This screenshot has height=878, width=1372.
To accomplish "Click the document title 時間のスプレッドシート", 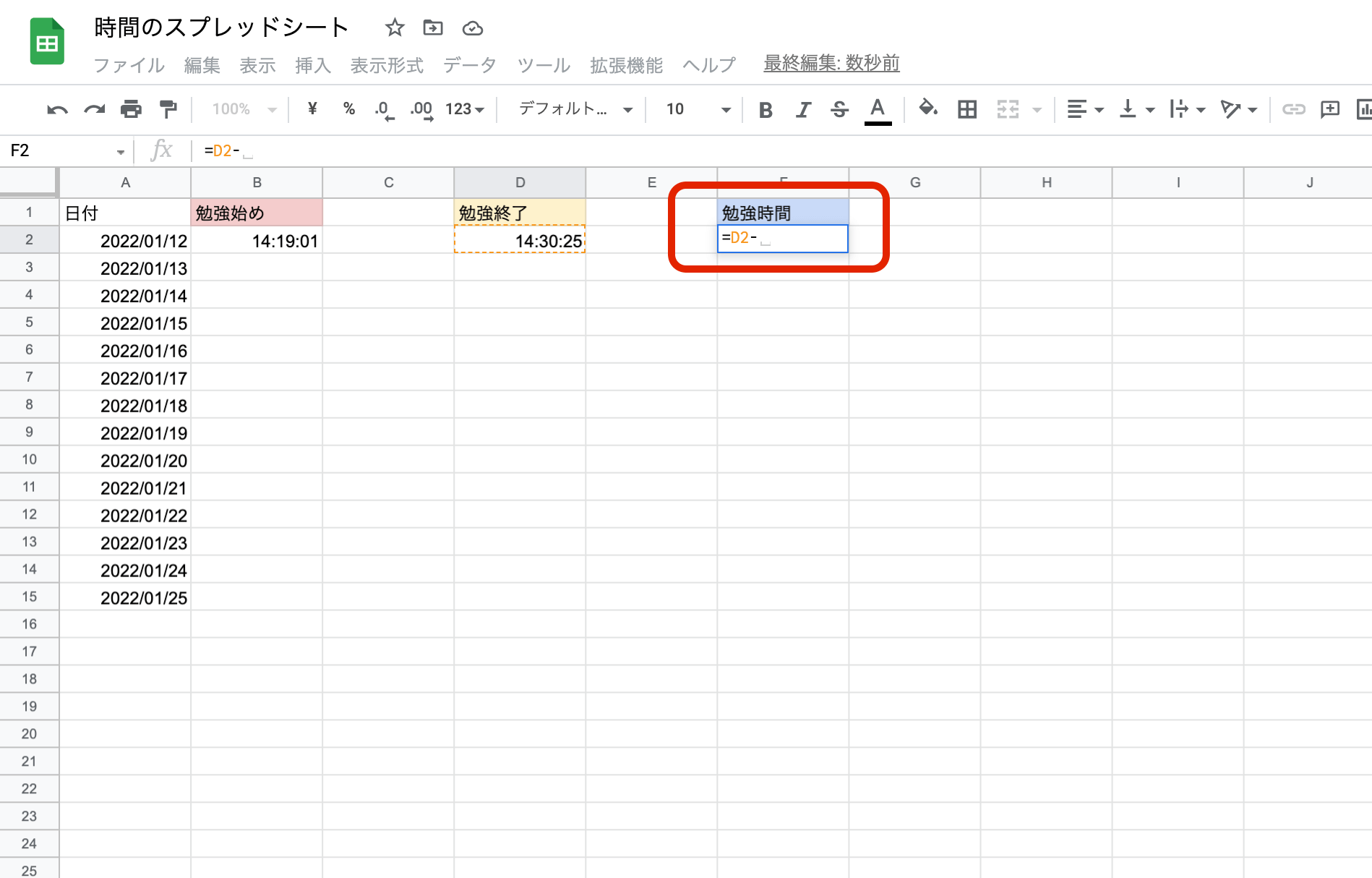I will click(x=222, y=27).
